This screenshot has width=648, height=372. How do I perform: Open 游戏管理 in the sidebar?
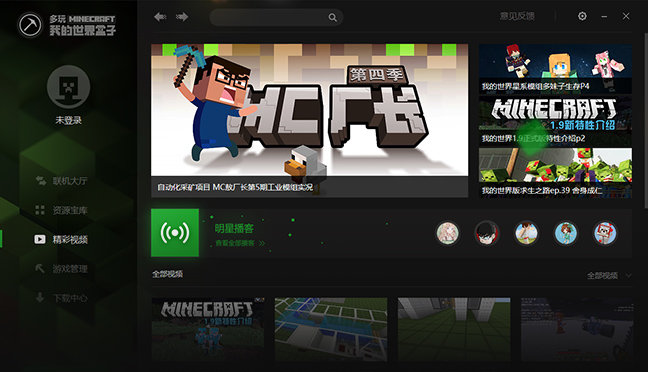tap(62, 269)
